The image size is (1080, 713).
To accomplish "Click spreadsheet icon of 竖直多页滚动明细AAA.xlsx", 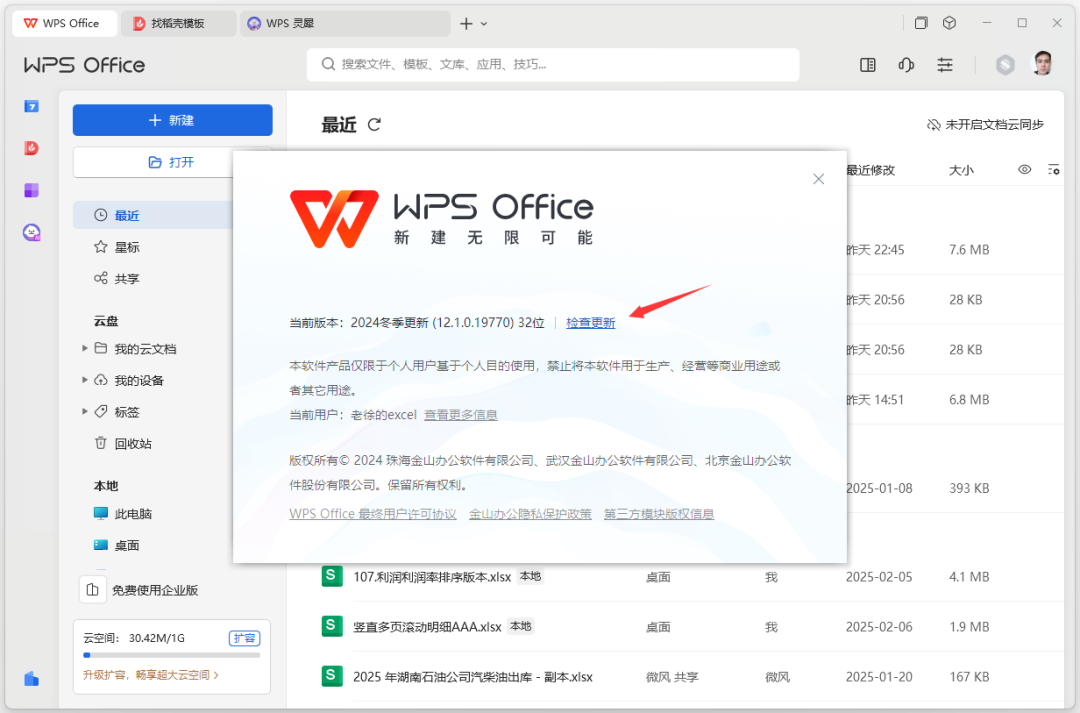I will (x=332, y=626).
